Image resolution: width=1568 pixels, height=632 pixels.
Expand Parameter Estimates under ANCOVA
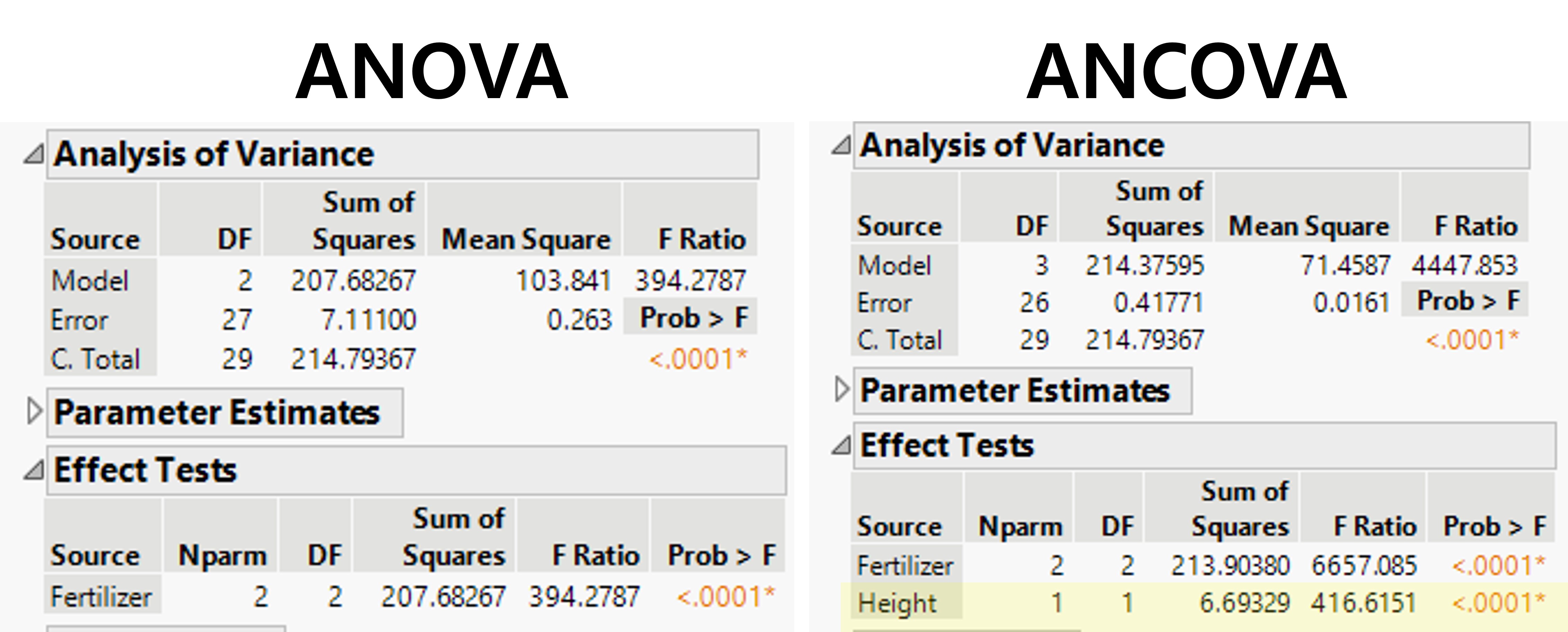(x=841, y=389)
